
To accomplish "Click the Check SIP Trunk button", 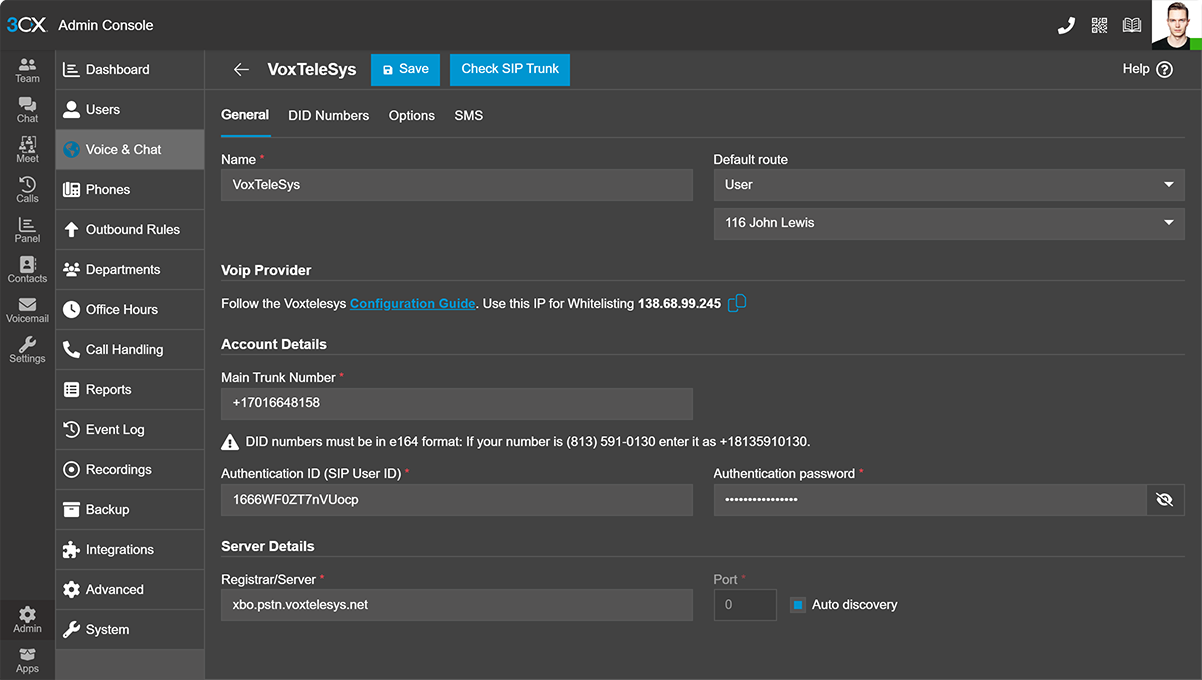I will click(510, 70).
